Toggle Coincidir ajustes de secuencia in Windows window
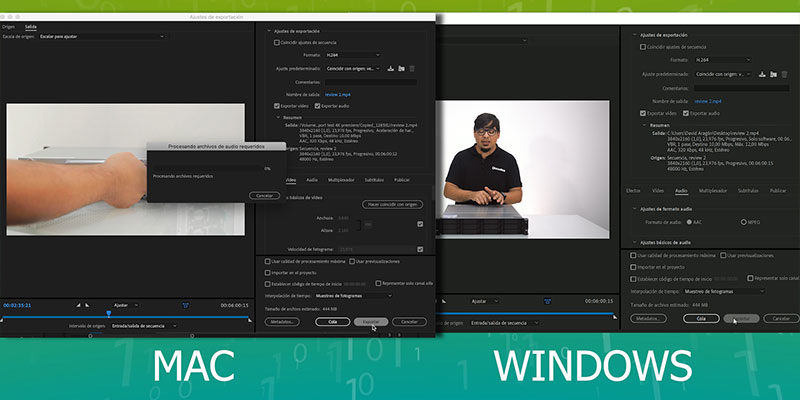Viewport: 800px width, 400px height. (643, 47)
